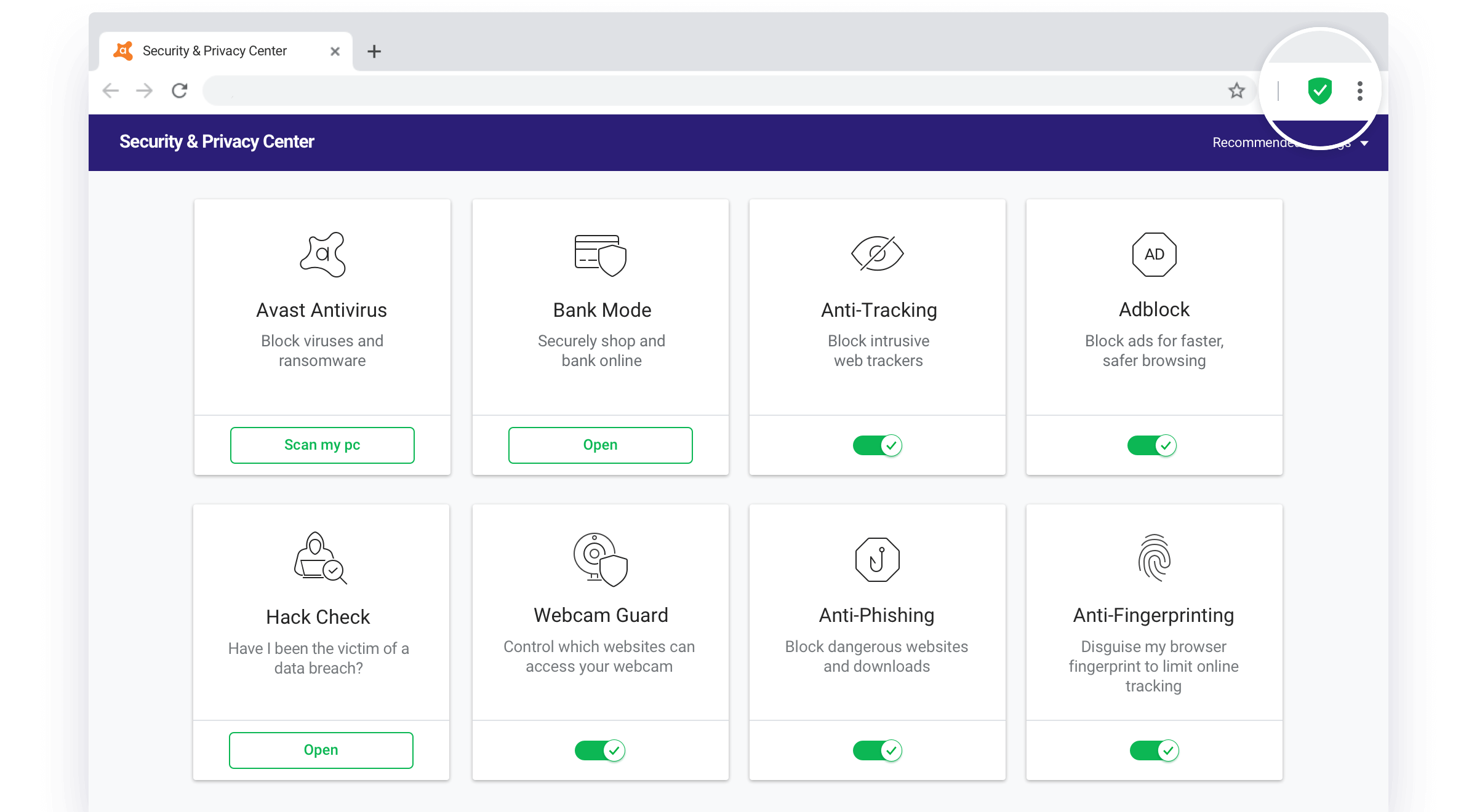Image resolution: width=1477 pixels, height=812 pixels.
Task: Click the browser address bar
Action: coord(708,91)
